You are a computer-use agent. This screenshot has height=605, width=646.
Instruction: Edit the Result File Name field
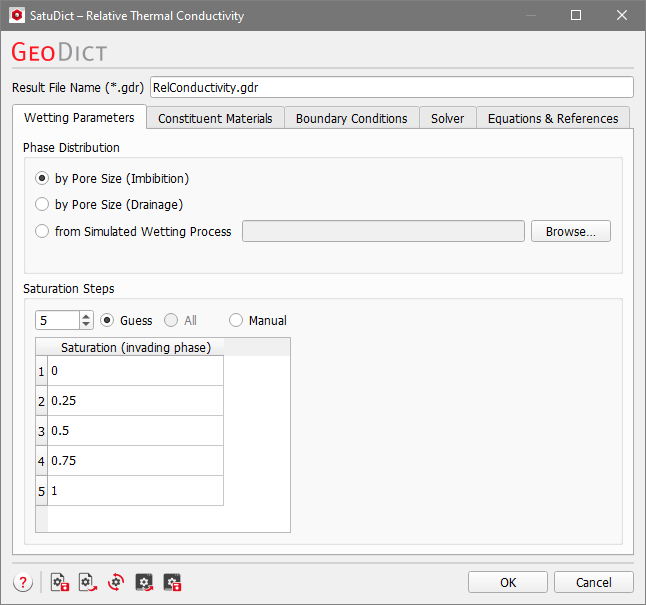click(x=391, y=87)
